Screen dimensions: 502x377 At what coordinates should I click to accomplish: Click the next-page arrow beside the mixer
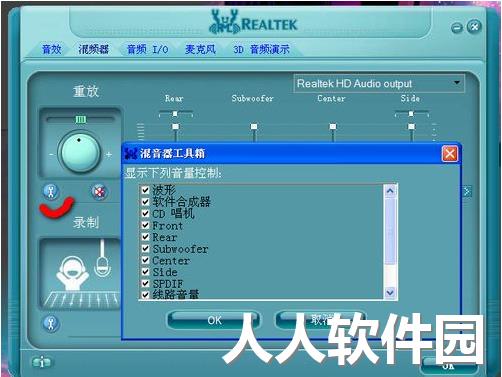point(467,191)
